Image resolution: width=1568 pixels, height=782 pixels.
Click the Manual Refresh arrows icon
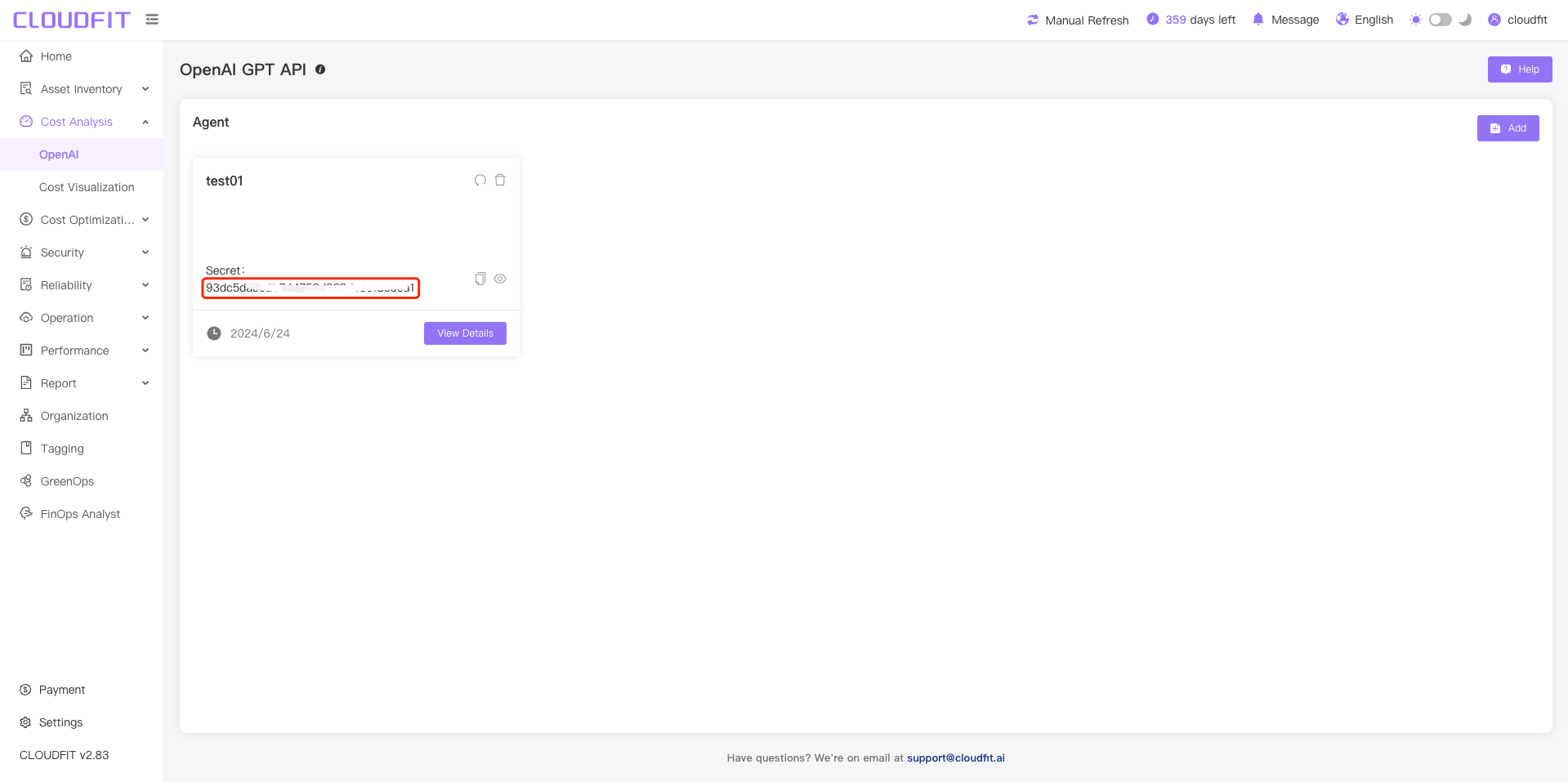click(1033, 20)
